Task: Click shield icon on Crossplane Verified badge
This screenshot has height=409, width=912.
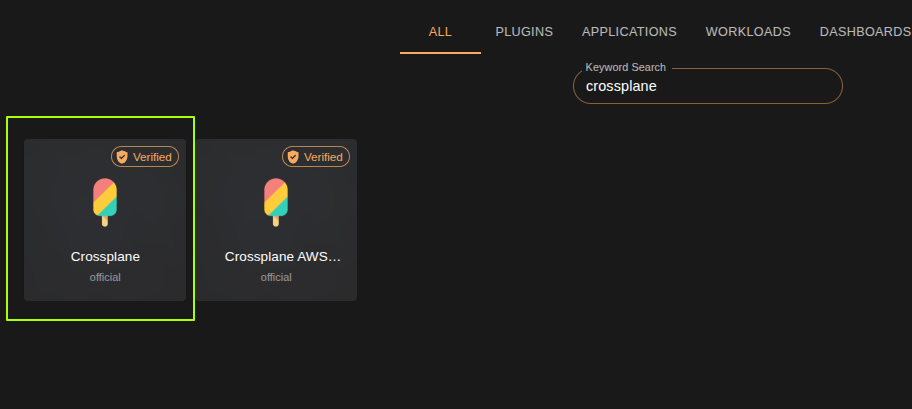Action: [122, 157]
